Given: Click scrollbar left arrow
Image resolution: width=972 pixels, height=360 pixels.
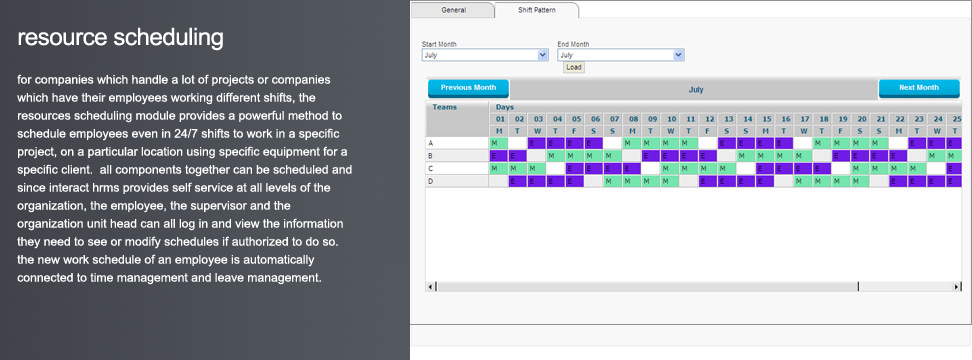Looking at the screenshot, I should pyautogui.click(x=429, y=286).
